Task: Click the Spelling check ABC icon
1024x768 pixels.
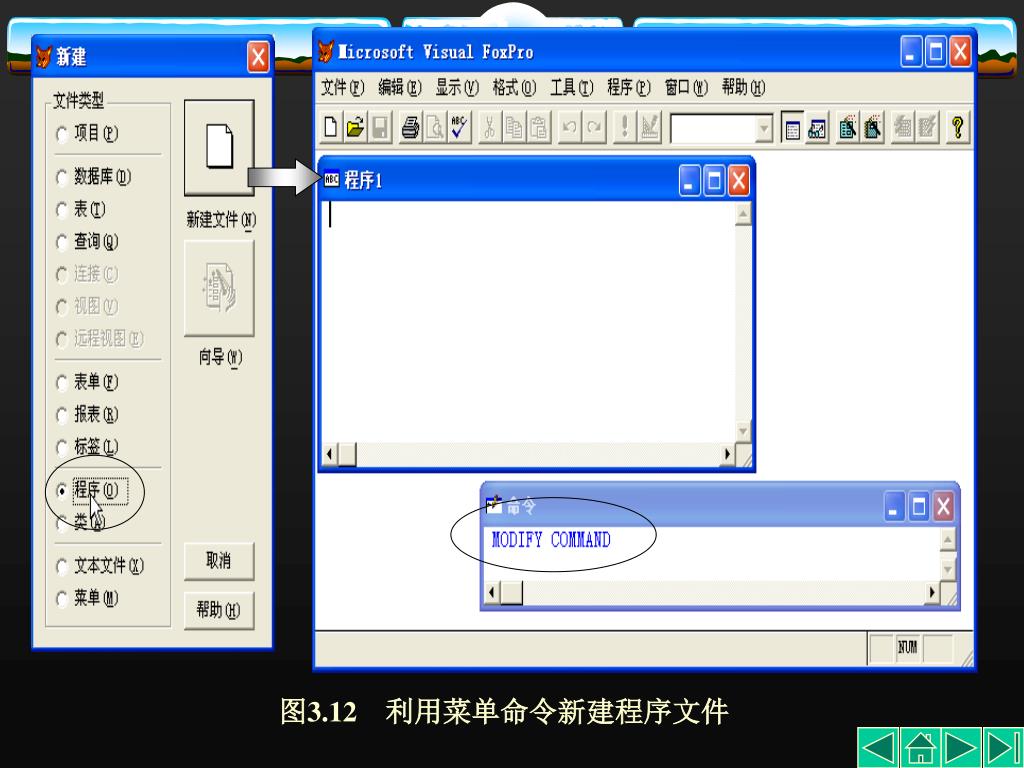Action: click(x=459, y=127)
